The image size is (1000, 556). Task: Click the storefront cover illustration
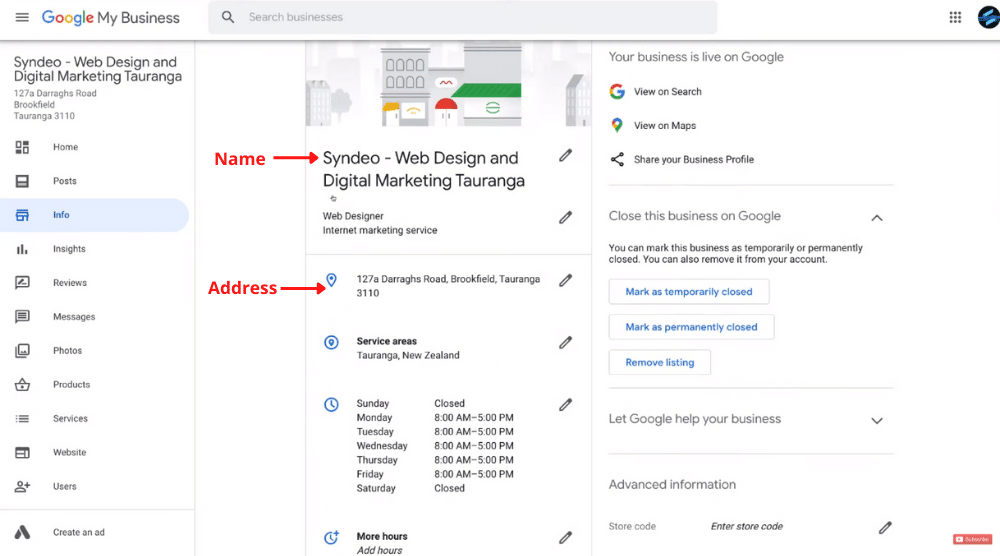[x=448, y=84]
